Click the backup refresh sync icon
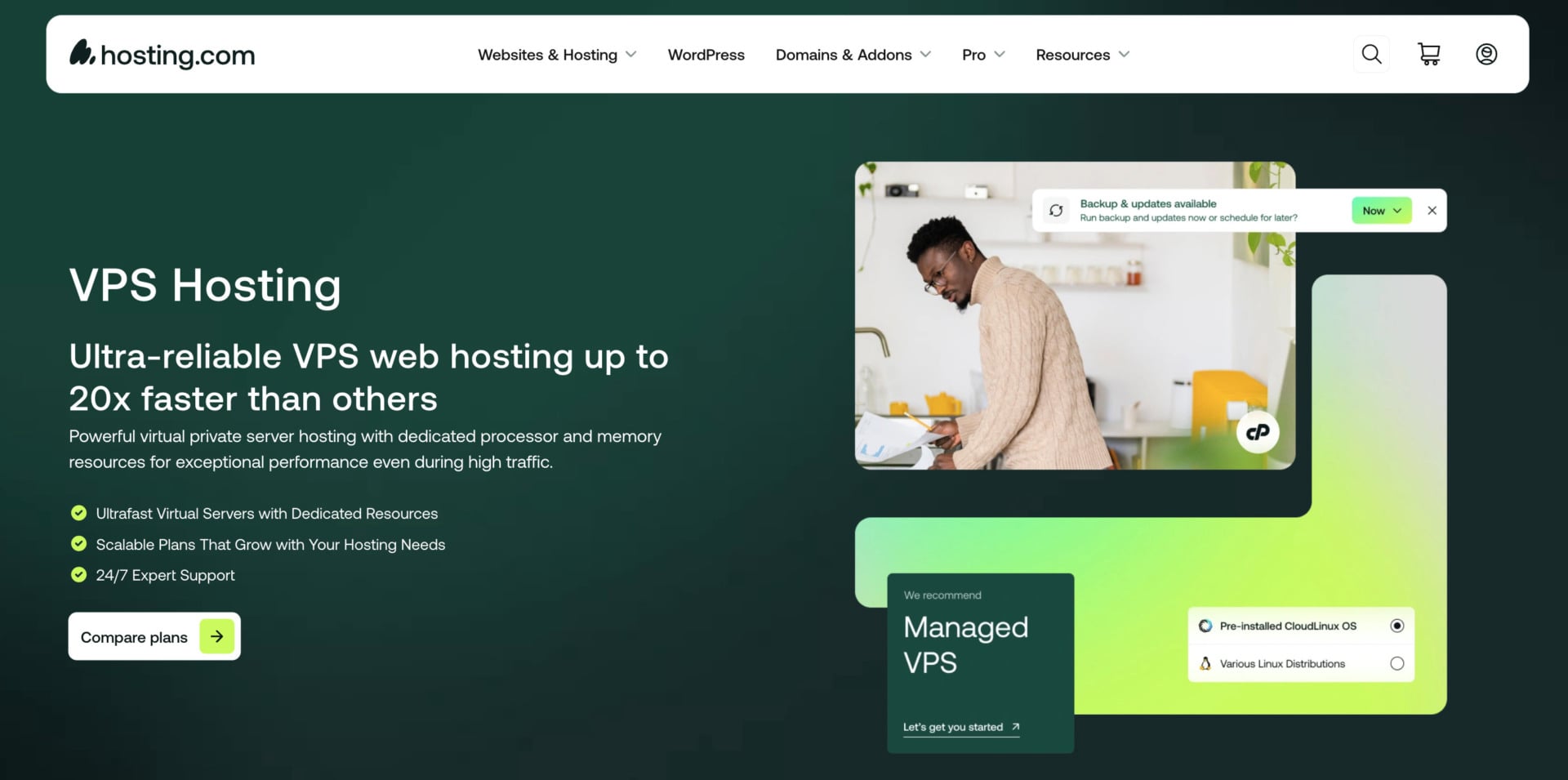 [x=1056, y=211]
